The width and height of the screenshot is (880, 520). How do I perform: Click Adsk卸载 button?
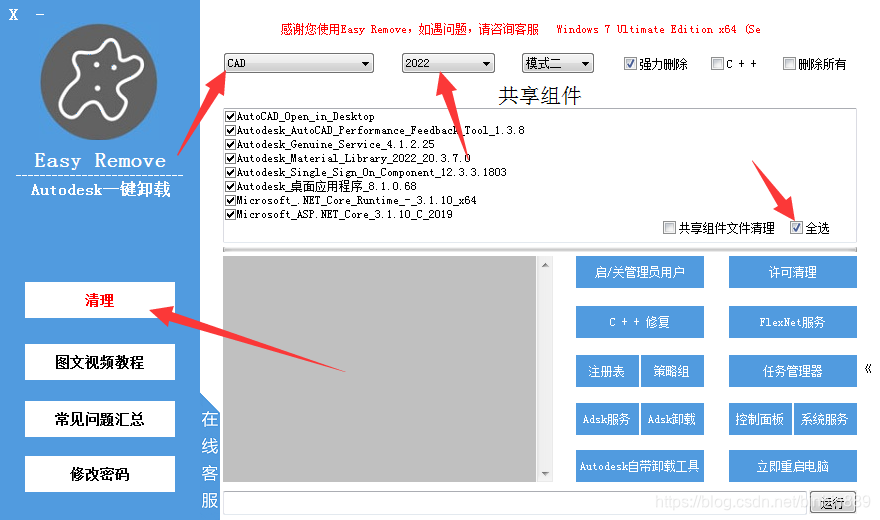coord(672,419)
